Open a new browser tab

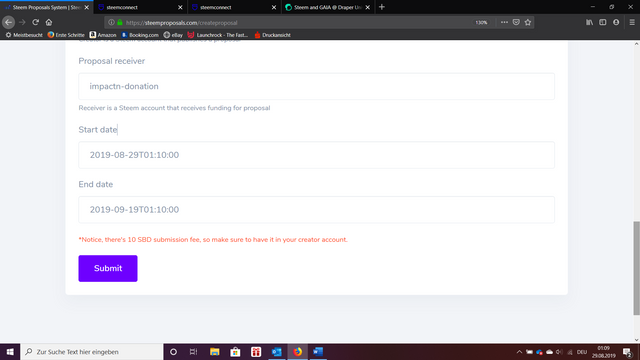382,7
